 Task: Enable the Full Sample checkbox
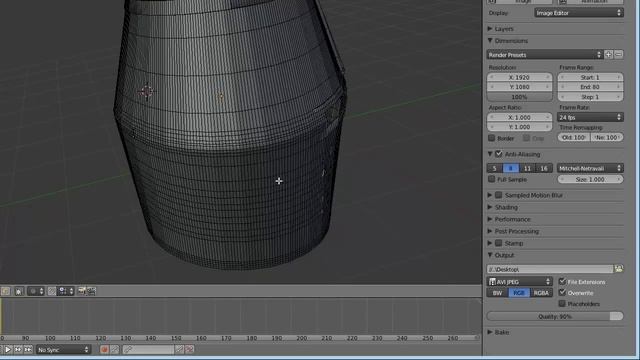(x=492, y=179)
